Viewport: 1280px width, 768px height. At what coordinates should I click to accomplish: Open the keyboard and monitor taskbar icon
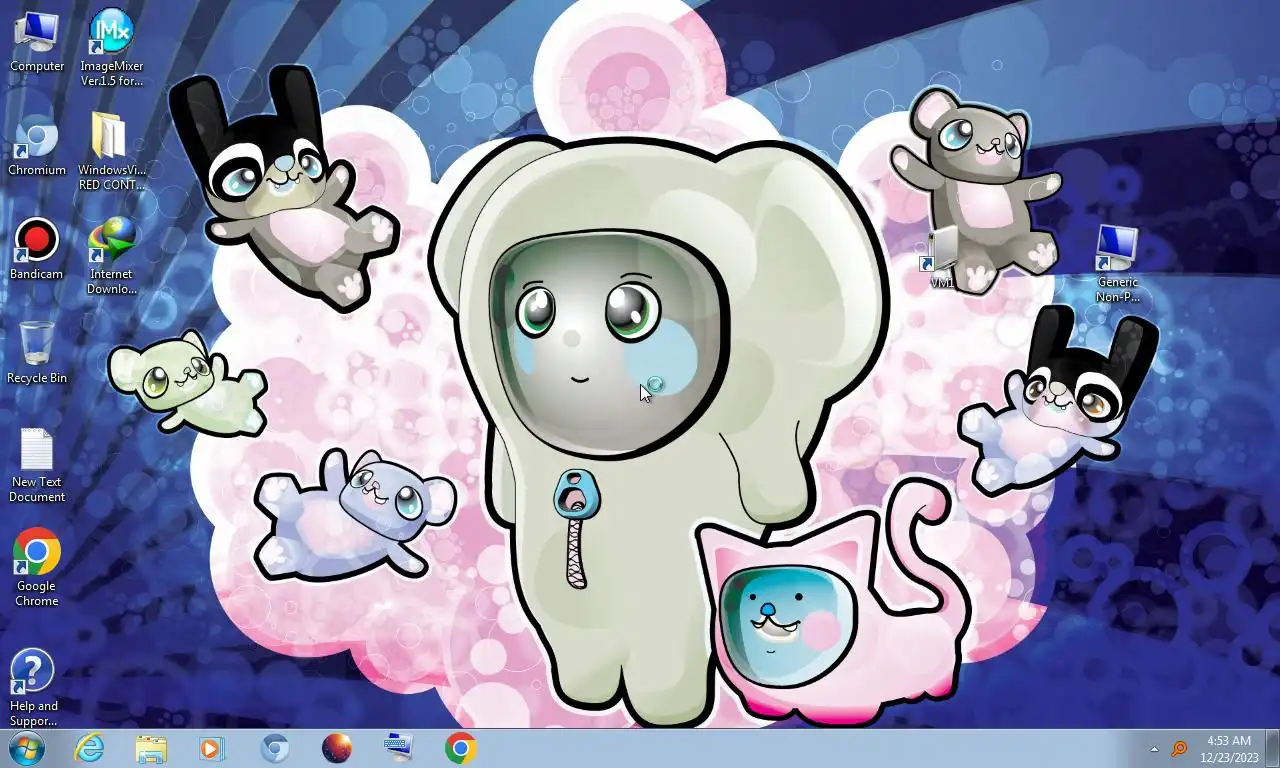[x=398, y=748]
